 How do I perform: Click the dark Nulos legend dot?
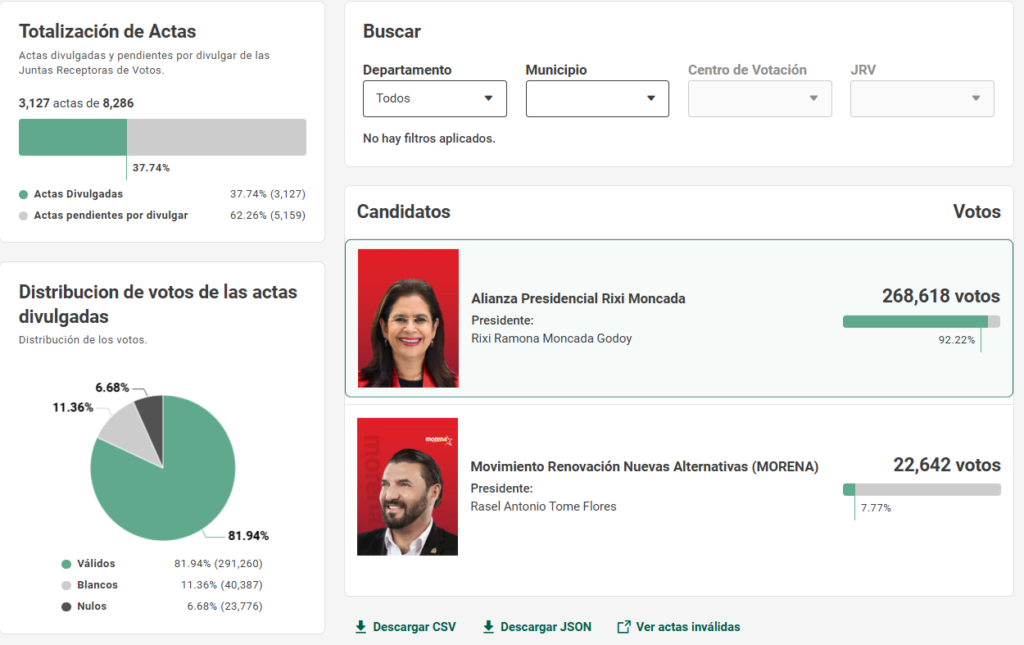click(66, 606)
